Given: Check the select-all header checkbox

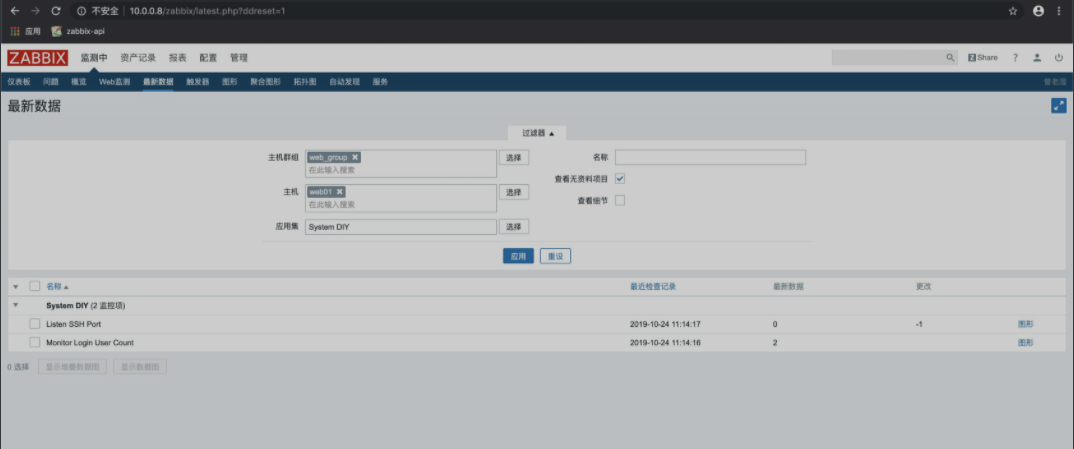Looking at the screenshot, I should pyautogui.click(x=34, y=286).
